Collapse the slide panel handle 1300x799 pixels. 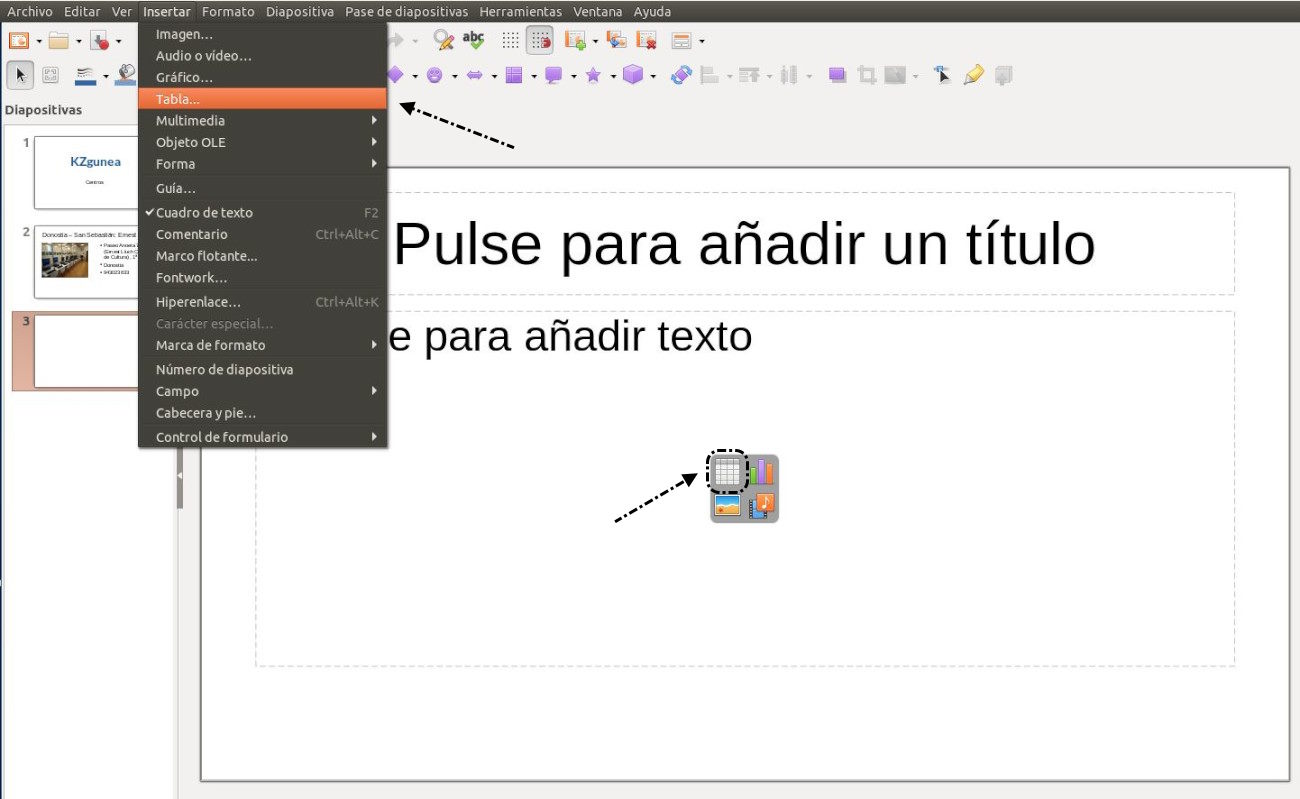point(180,475)
